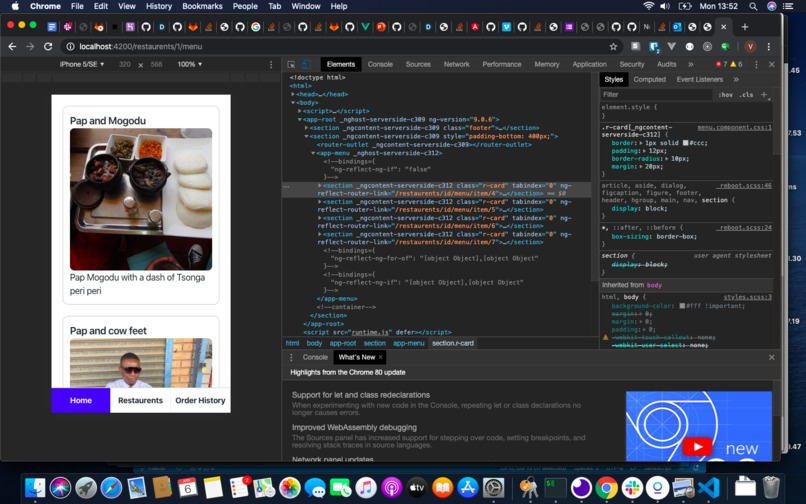
Task: Collapse the app-root element node
Action: pos(300,119)
